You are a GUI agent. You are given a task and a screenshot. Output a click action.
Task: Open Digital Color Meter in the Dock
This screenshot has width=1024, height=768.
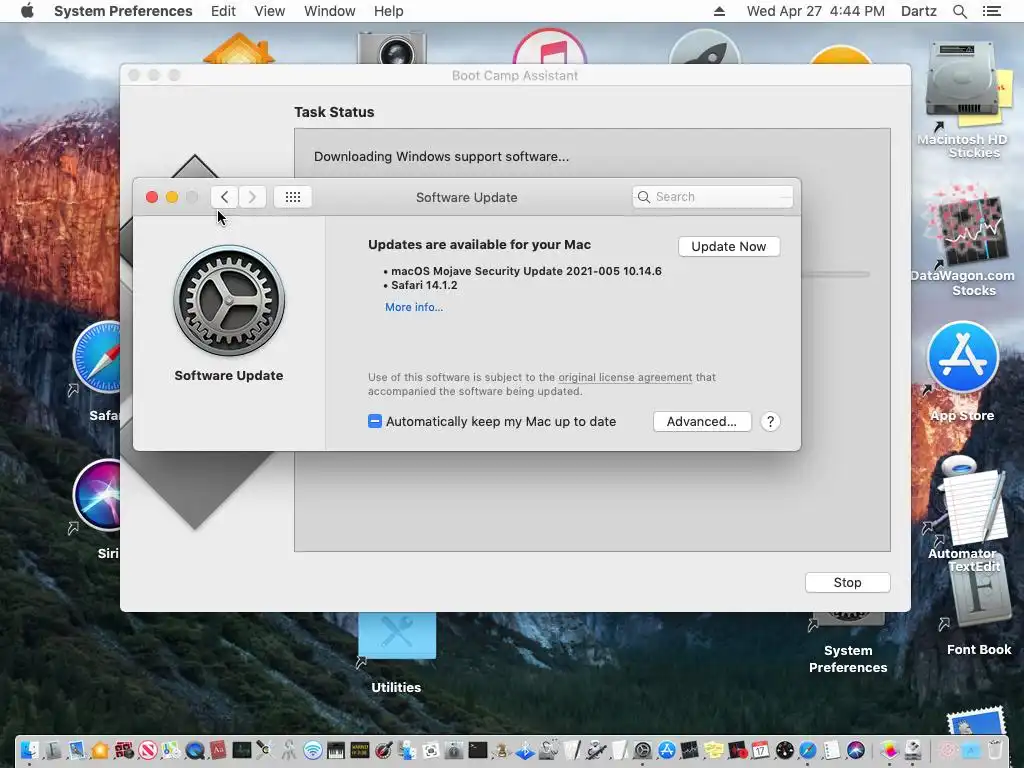pos(383,750)
